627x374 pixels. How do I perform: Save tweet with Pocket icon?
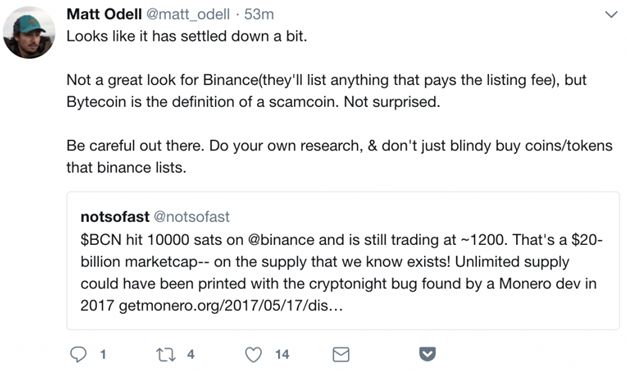(x=427, y=354)
